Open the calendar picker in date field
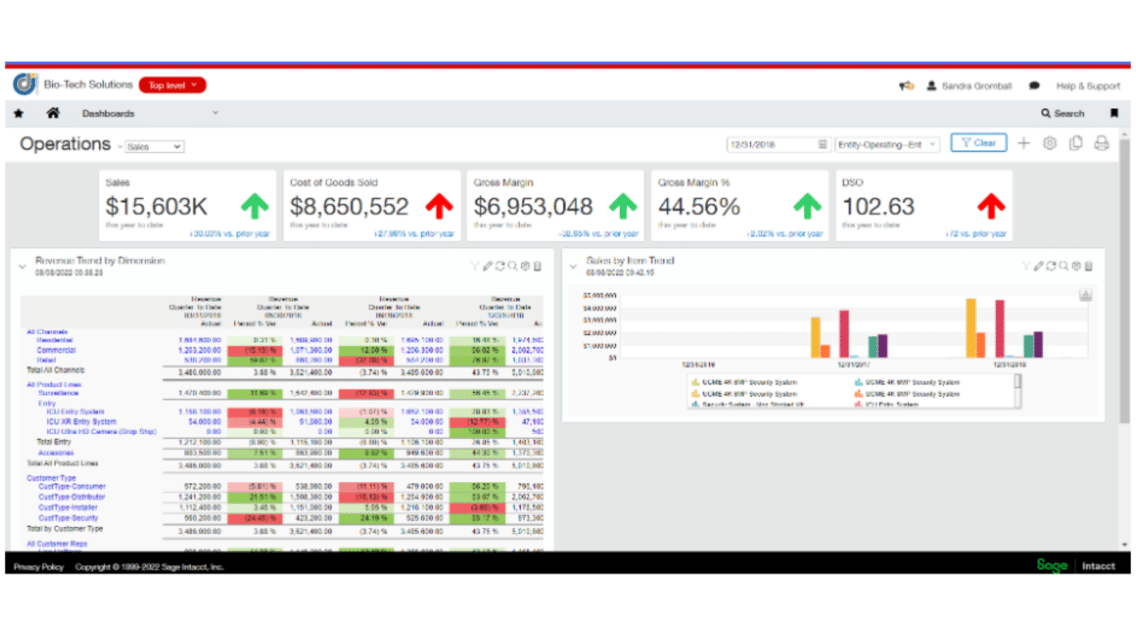Image resolution: width=1136 pixels, height=639 pixels. tap(822, 144)
